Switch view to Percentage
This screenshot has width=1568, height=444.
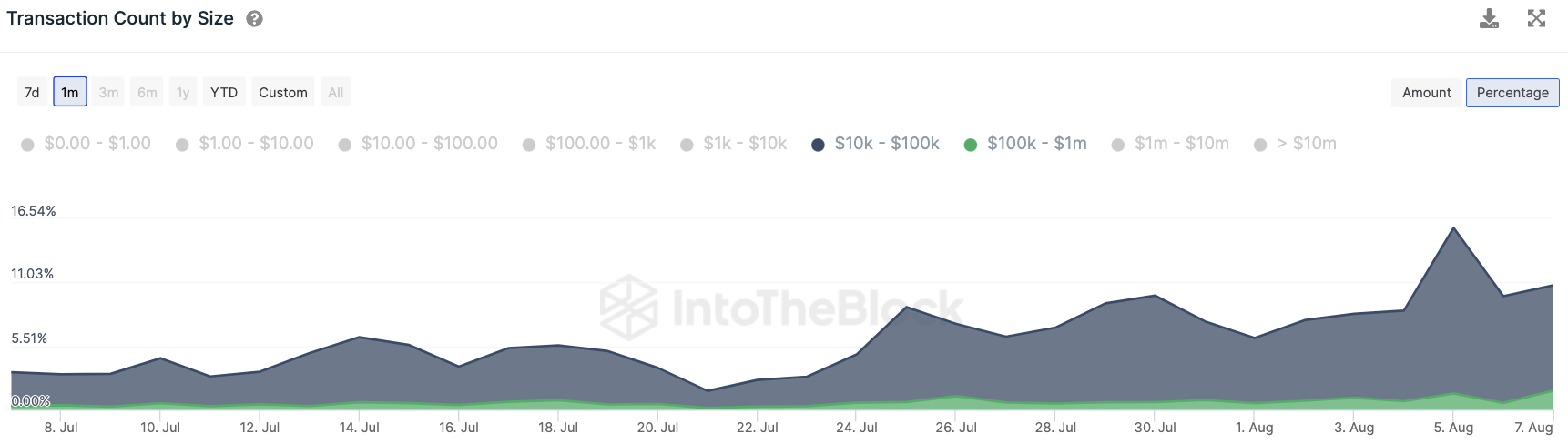(x=1512, y=93)
